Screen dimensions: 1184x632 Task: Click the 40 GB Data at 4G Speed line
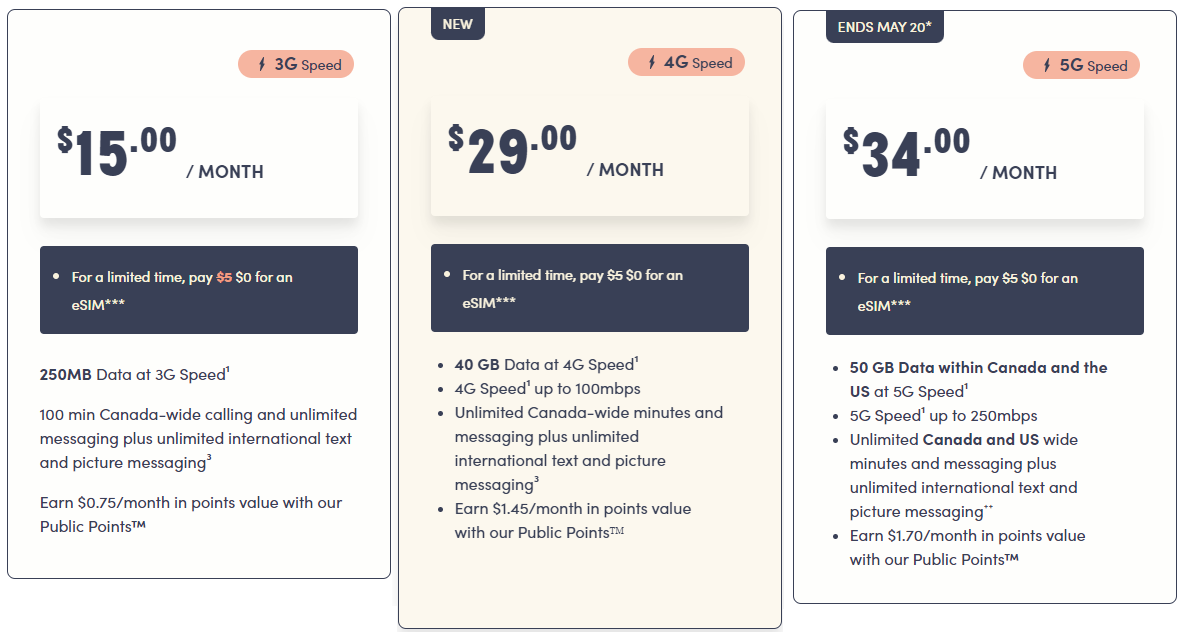click(546, 365)
